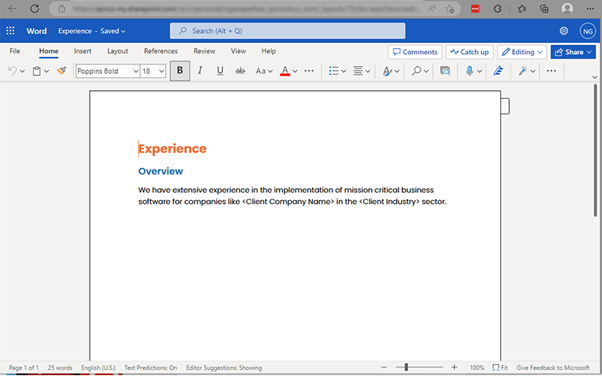The height and width of the screenshot is (377, 602).
Task: Open the font color dropdown arrow
Action: [x=295, y=71]
